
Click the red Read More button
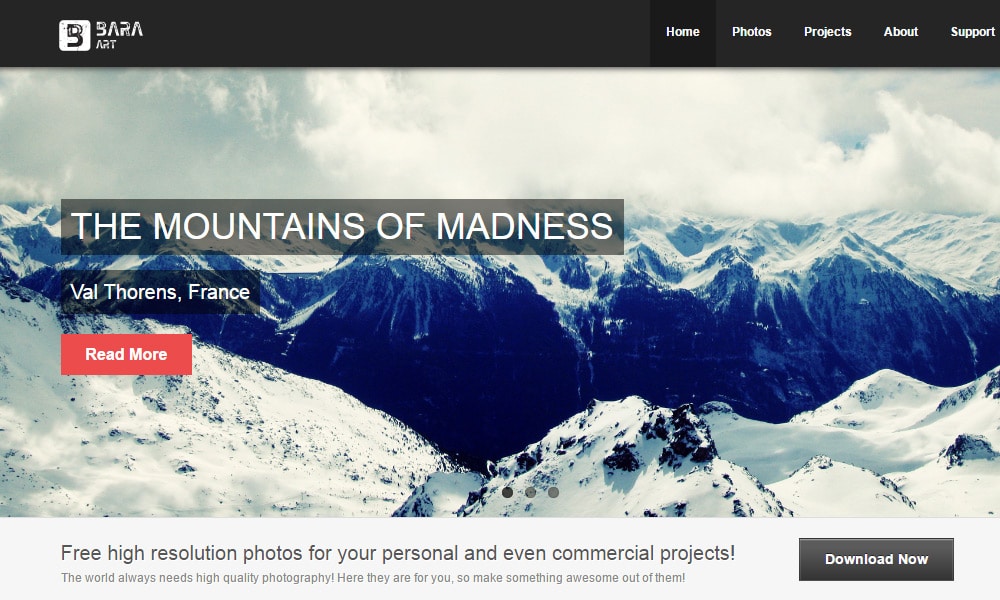126,355
